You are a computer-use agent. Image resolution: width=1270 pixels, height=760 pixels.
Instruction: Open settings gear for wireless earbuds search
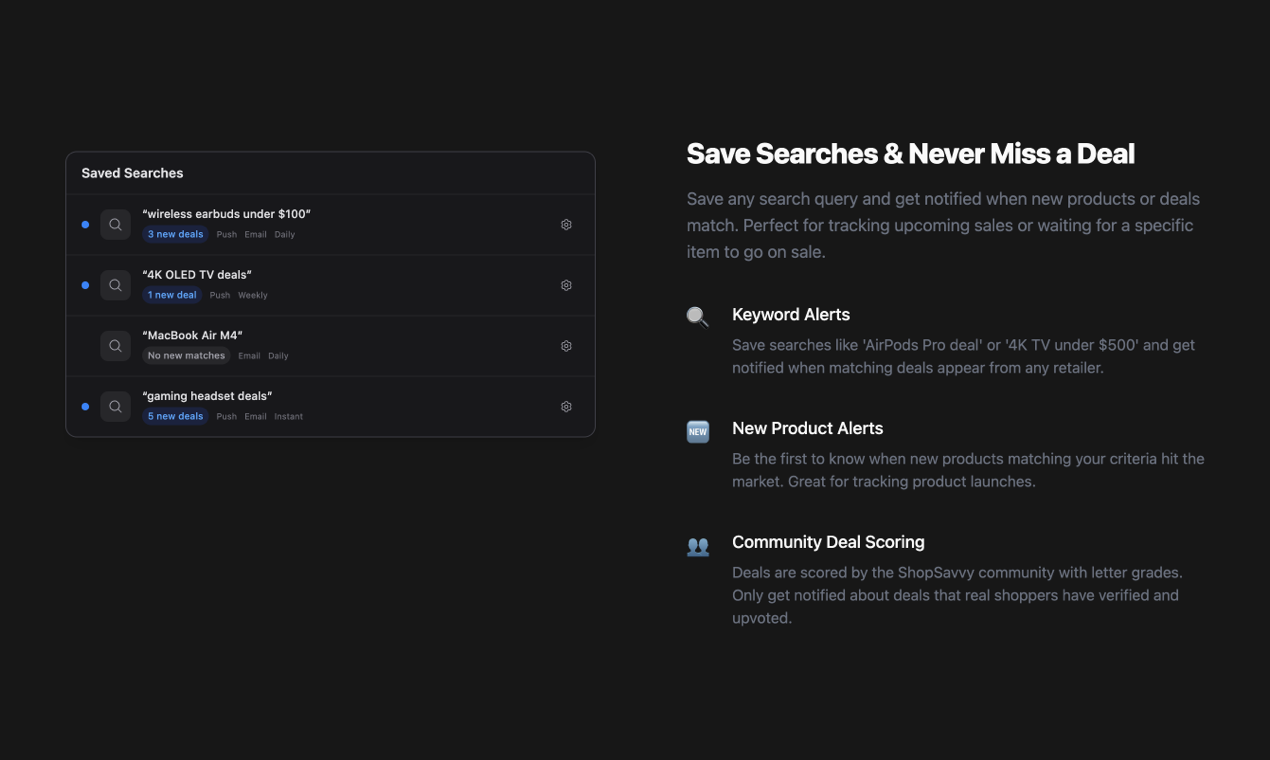point(566,225)
